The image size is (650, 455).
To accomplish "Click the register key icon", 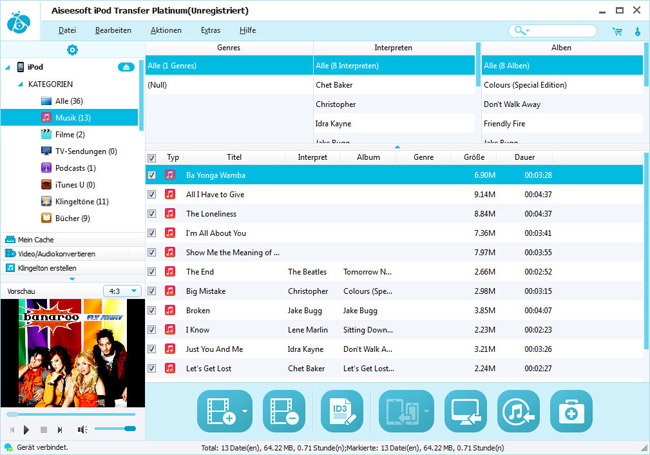I will pos(638,31).
